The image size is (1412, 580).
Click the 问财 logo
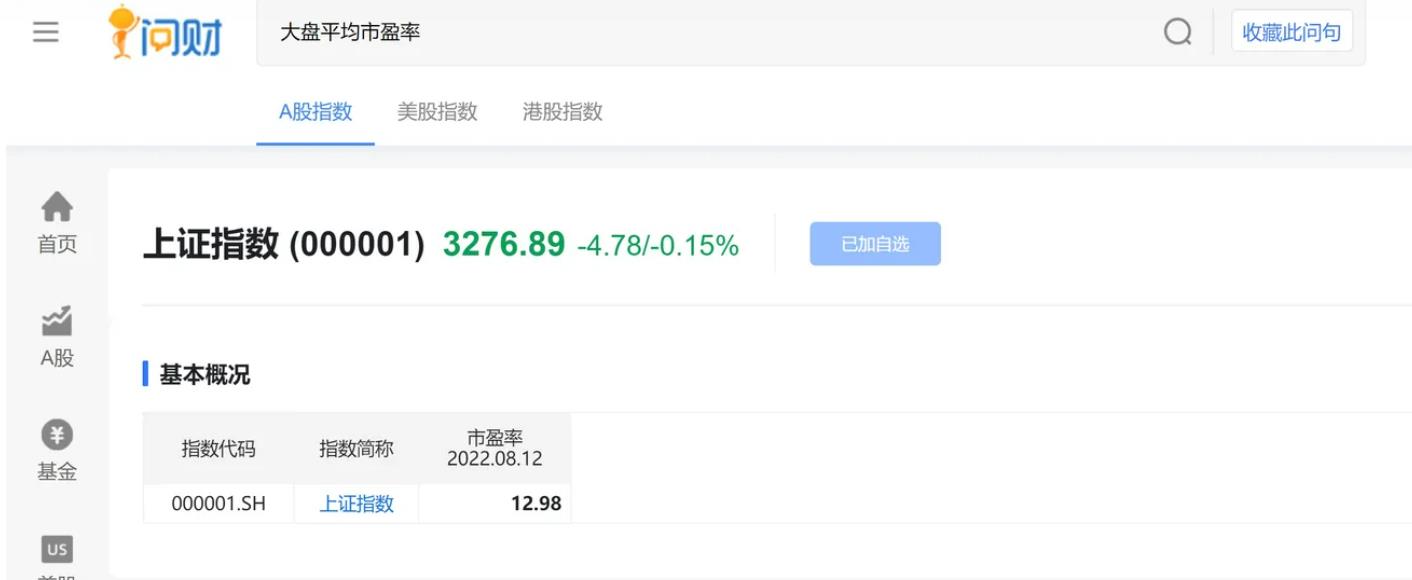[163, 30]
